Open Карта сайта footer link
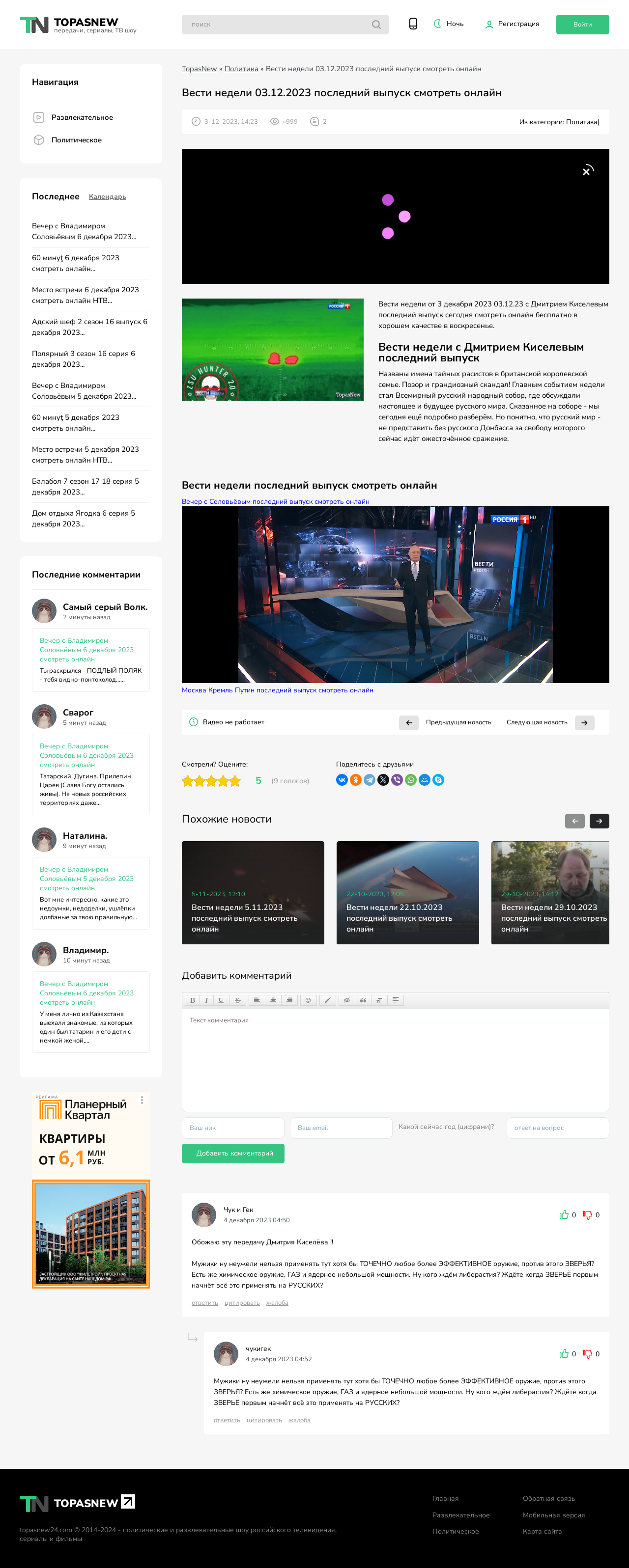 click(x=542, y=1532)
